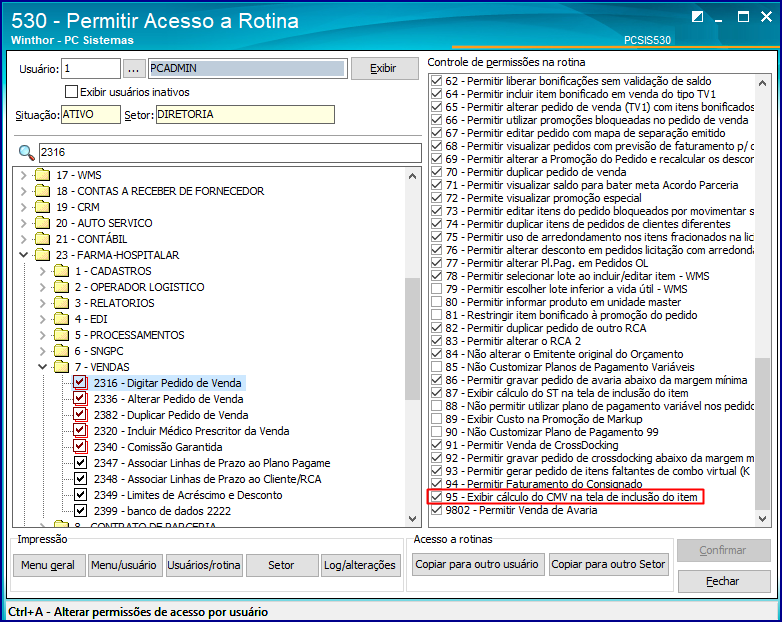This screenshot has width=782, height=622.
Task: Collapse the 7 - VENDAS subfolder
Action: [42, 367]
